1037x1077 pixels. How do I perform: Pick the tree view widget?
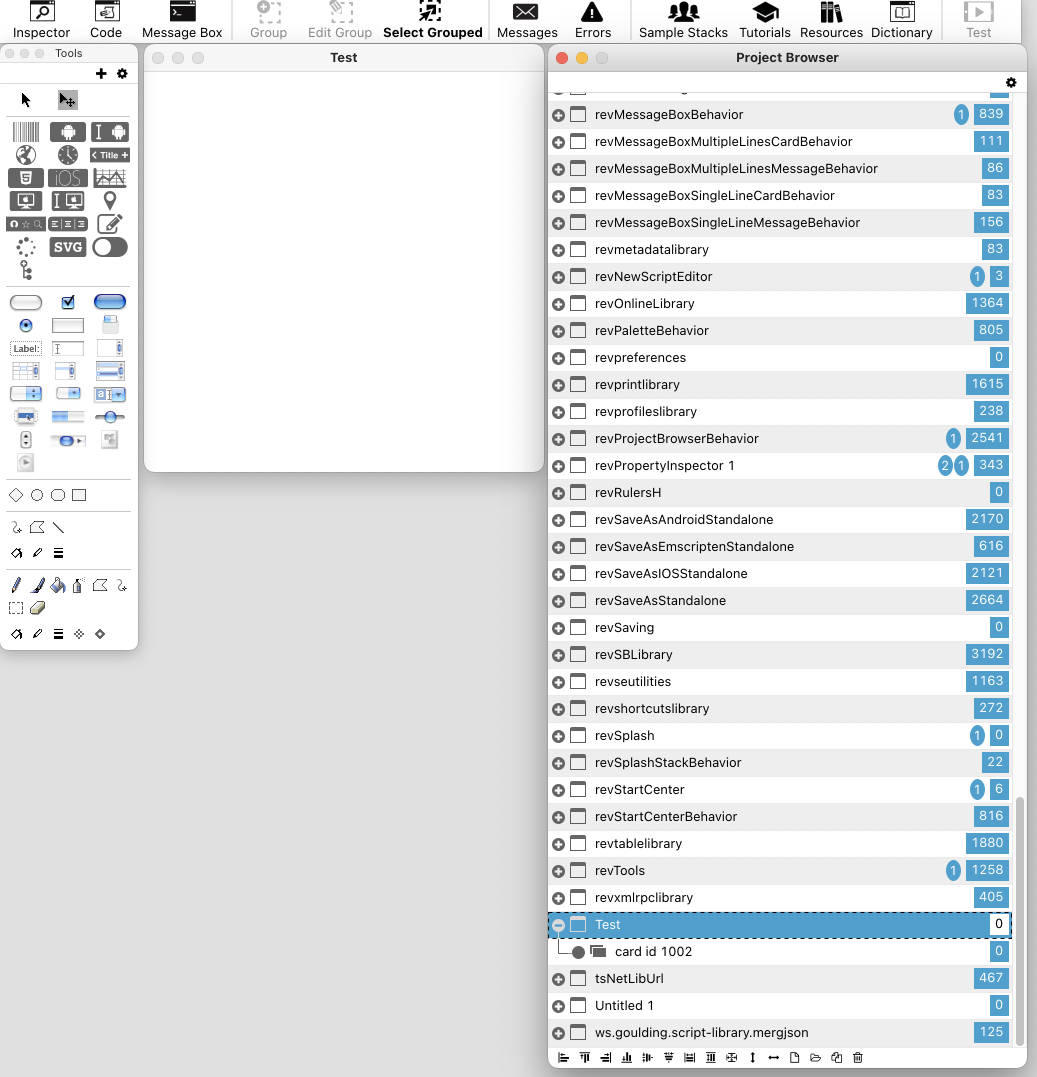coord(26,270)
